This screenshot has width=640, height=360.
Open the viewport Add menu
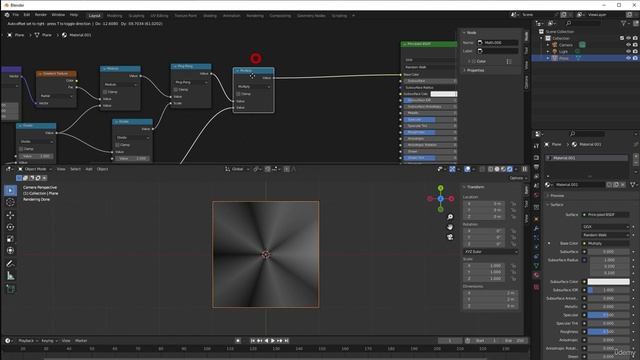click(89, 169)
